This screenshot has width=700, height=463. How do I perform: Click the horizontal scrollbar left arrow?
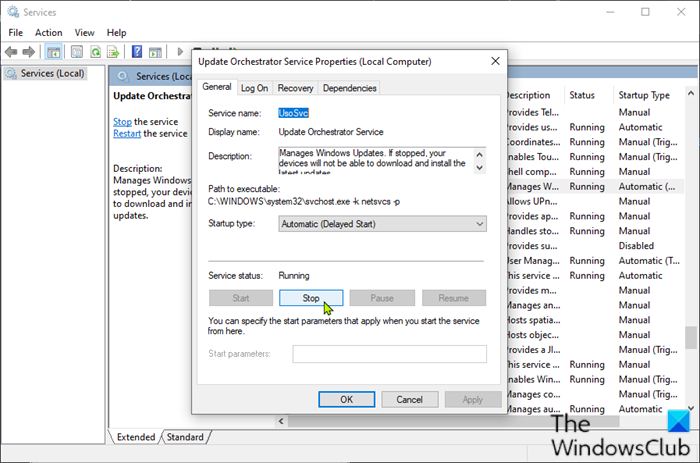[x=281, y=421]
